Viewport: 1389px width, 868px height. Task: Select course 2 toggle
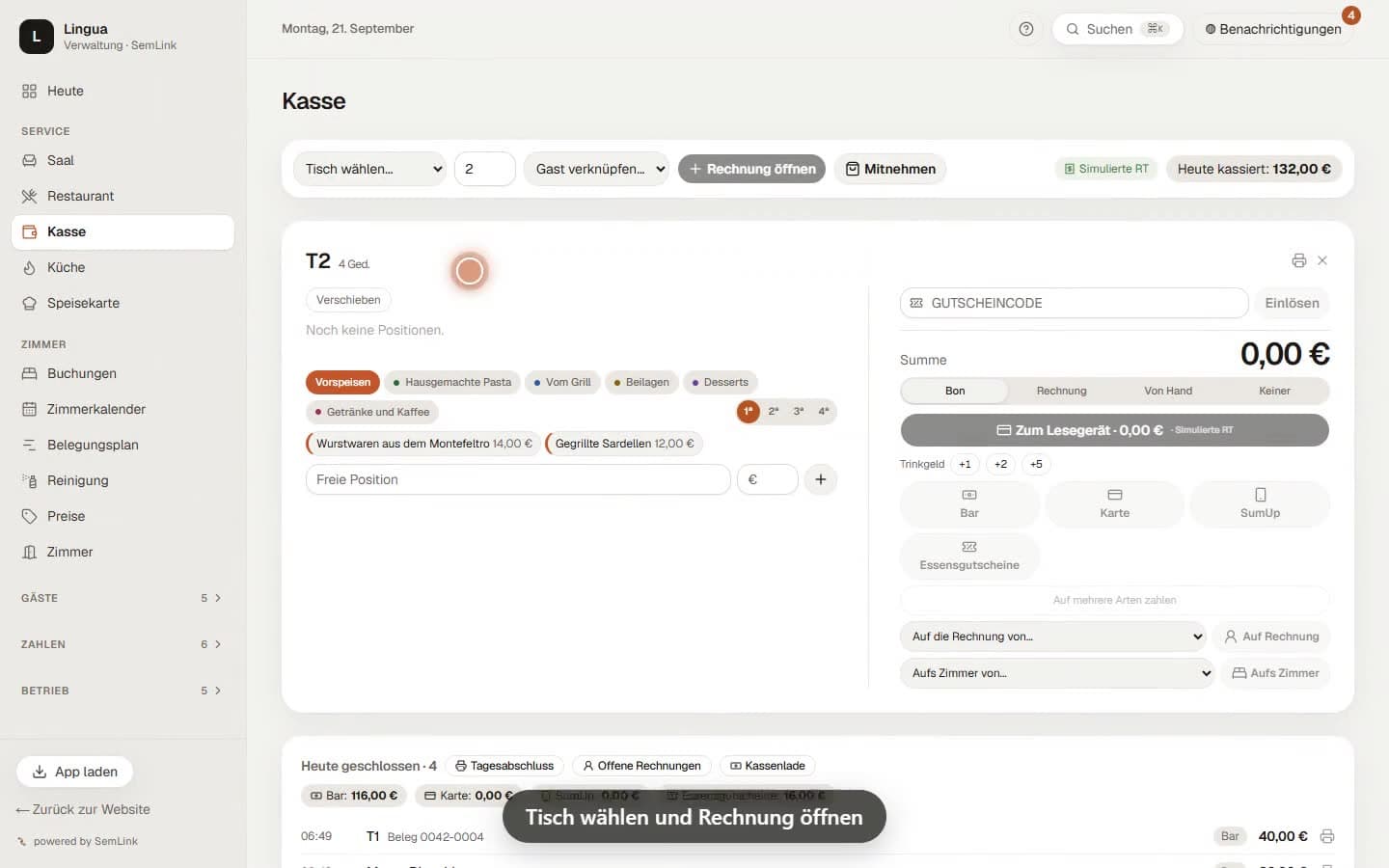[x=774, y=412]
